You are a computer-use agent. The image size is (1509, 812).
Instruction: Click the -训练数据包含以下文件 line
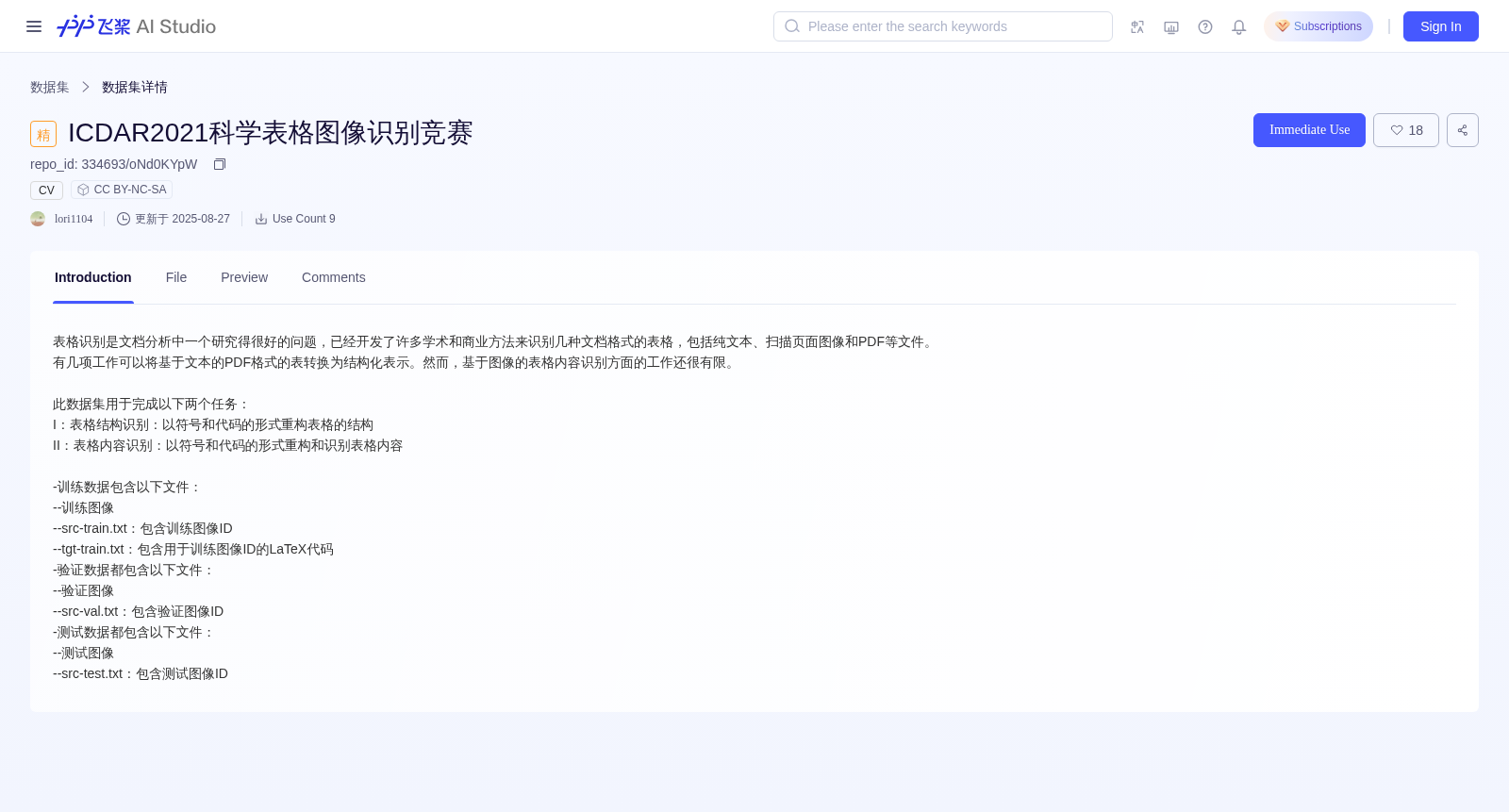[127, 487]
